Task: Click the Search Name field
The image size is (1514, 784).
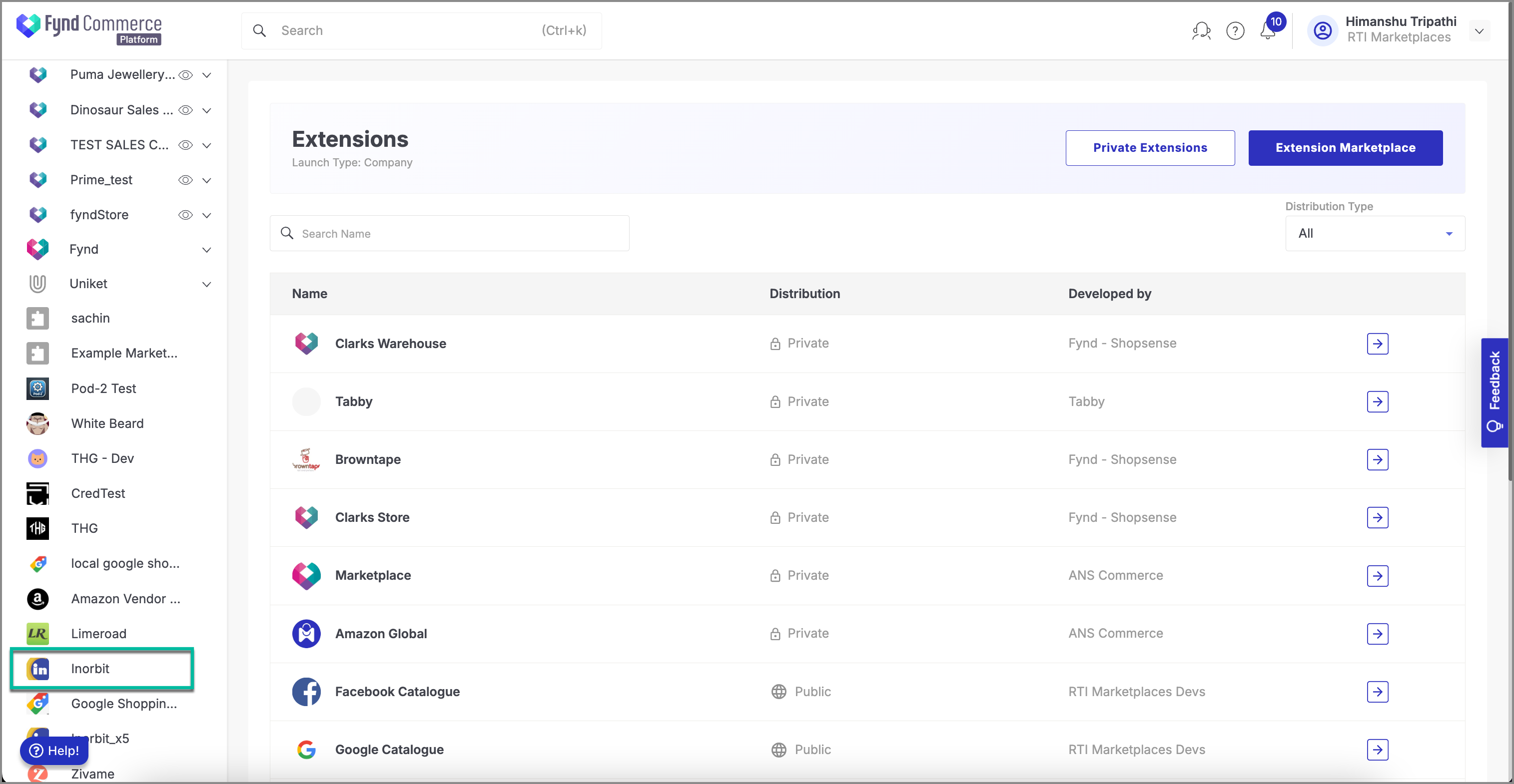Action: coord(449,234)
